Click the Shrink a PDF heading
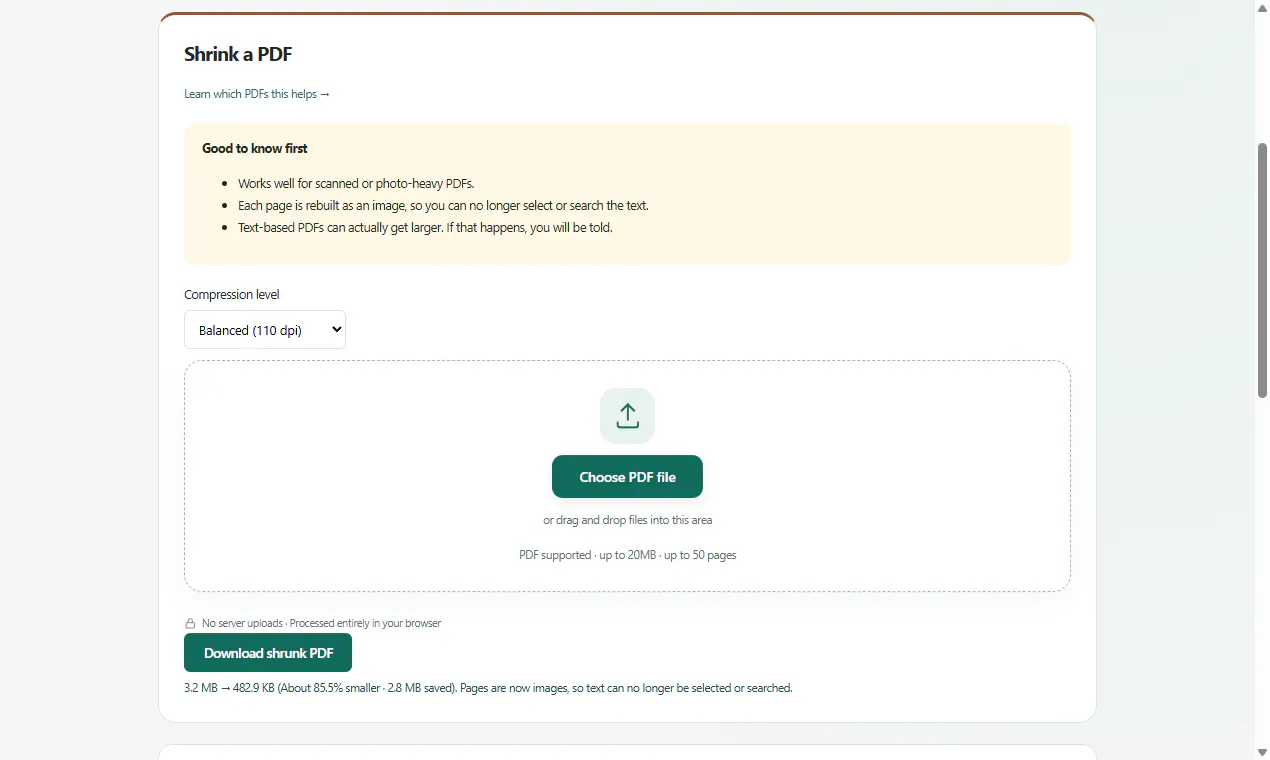1270x760 pixels. (x=238, y=54)
